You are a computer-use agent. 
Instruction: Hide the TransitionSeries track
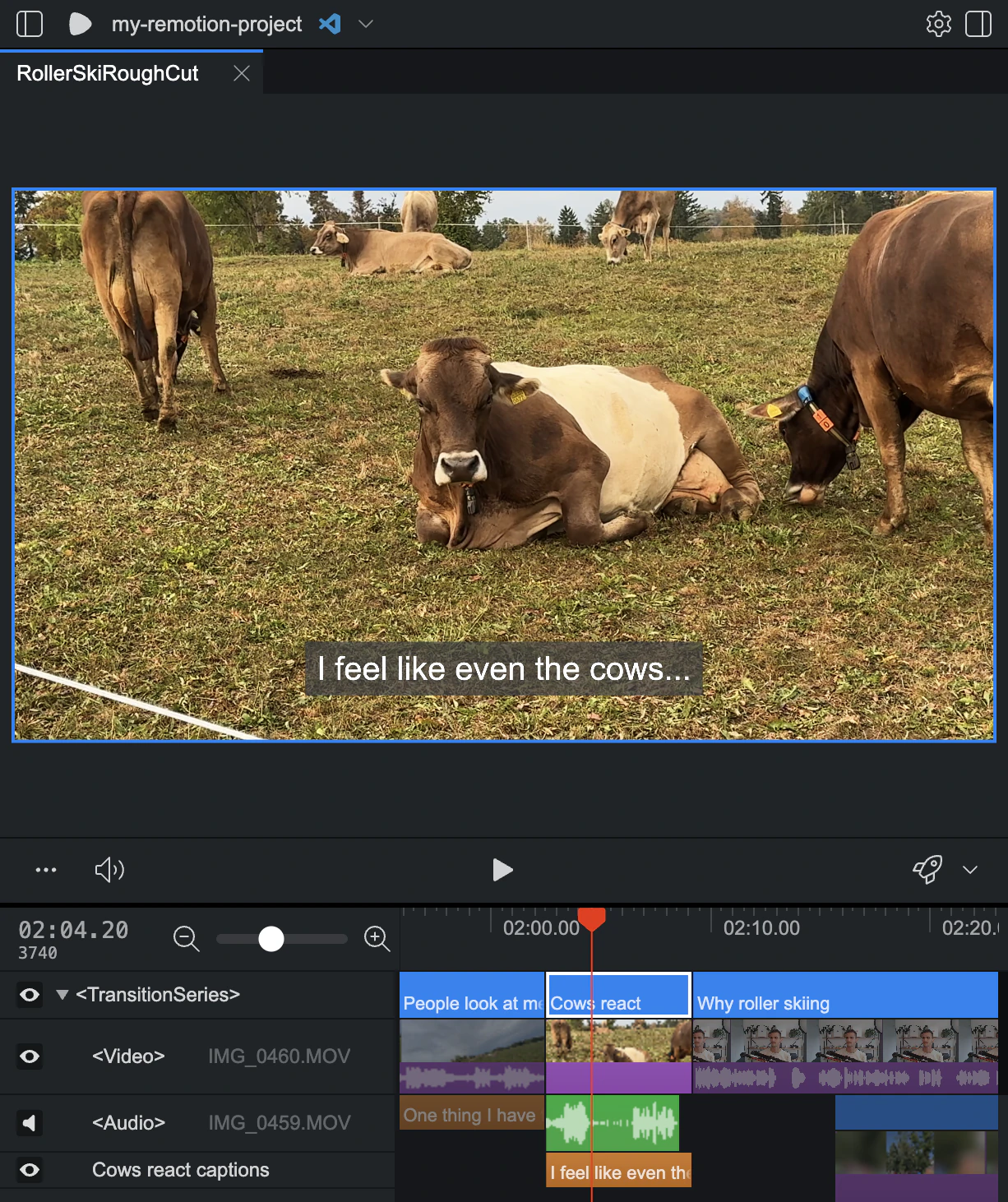coord(30,996)
